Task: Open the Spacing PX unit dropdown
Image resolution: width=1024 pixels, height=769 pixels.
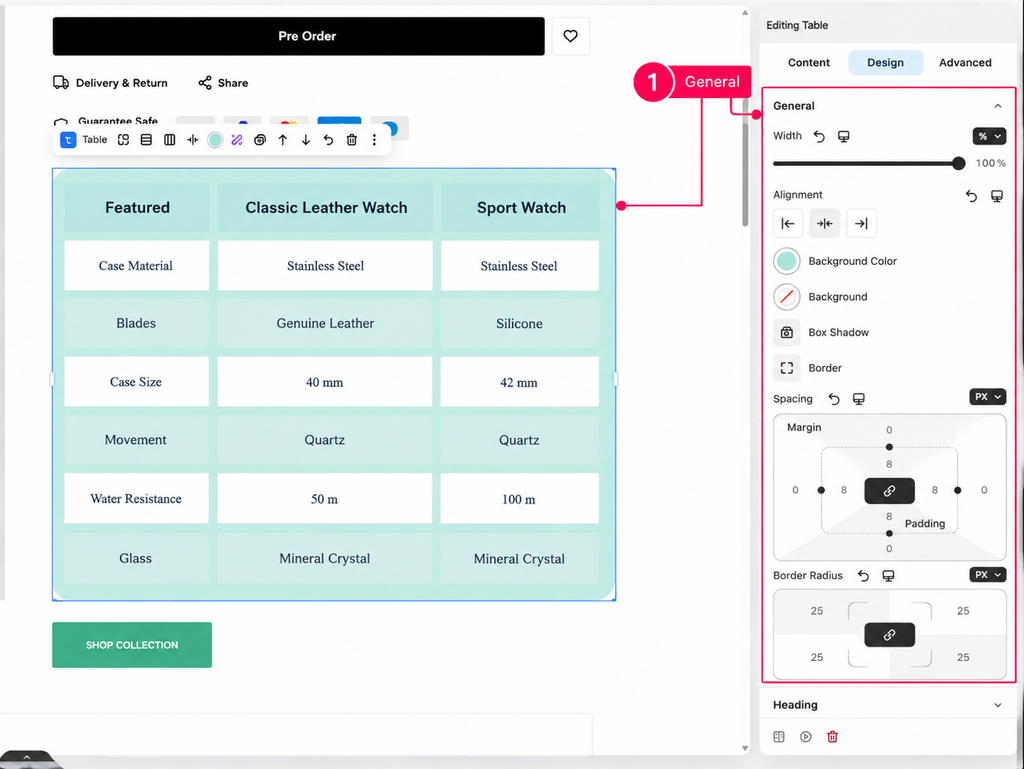Action: [x=987, y=397]
